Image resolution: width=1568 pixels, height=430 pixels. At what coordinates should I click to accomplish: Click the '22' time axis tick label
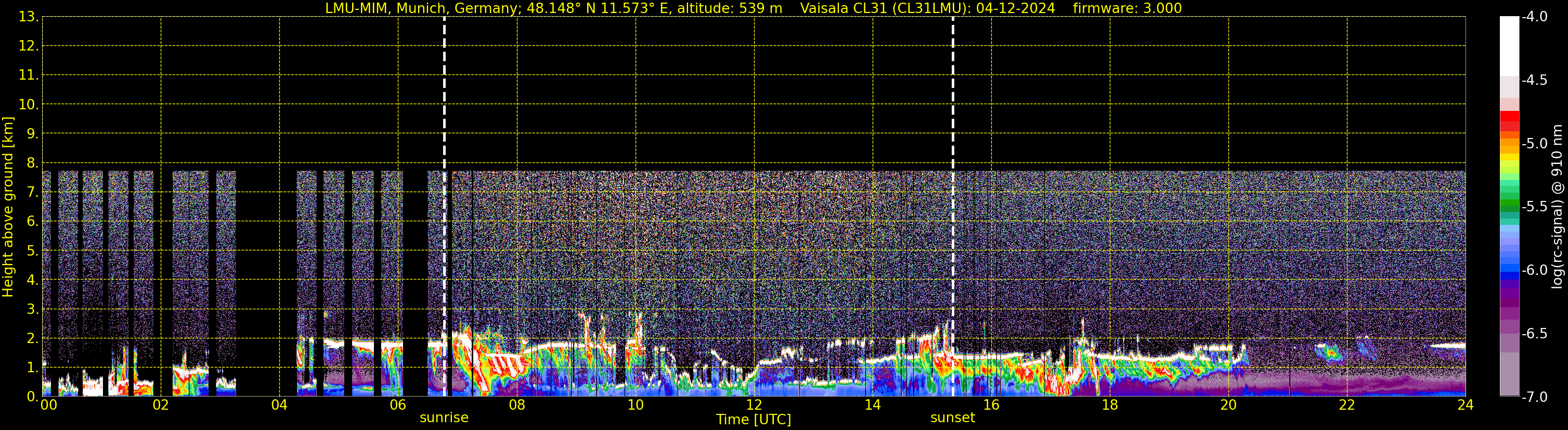tap(1347, 406)
